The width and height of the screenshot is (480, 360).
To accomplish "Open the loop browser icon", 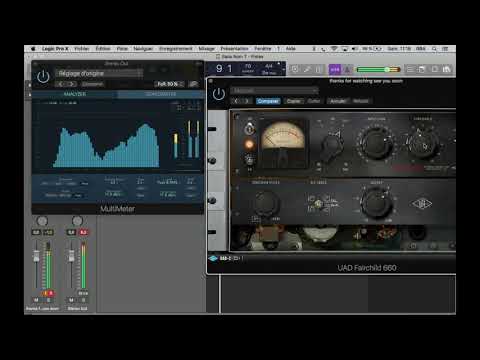I will [x=435, y=69].
